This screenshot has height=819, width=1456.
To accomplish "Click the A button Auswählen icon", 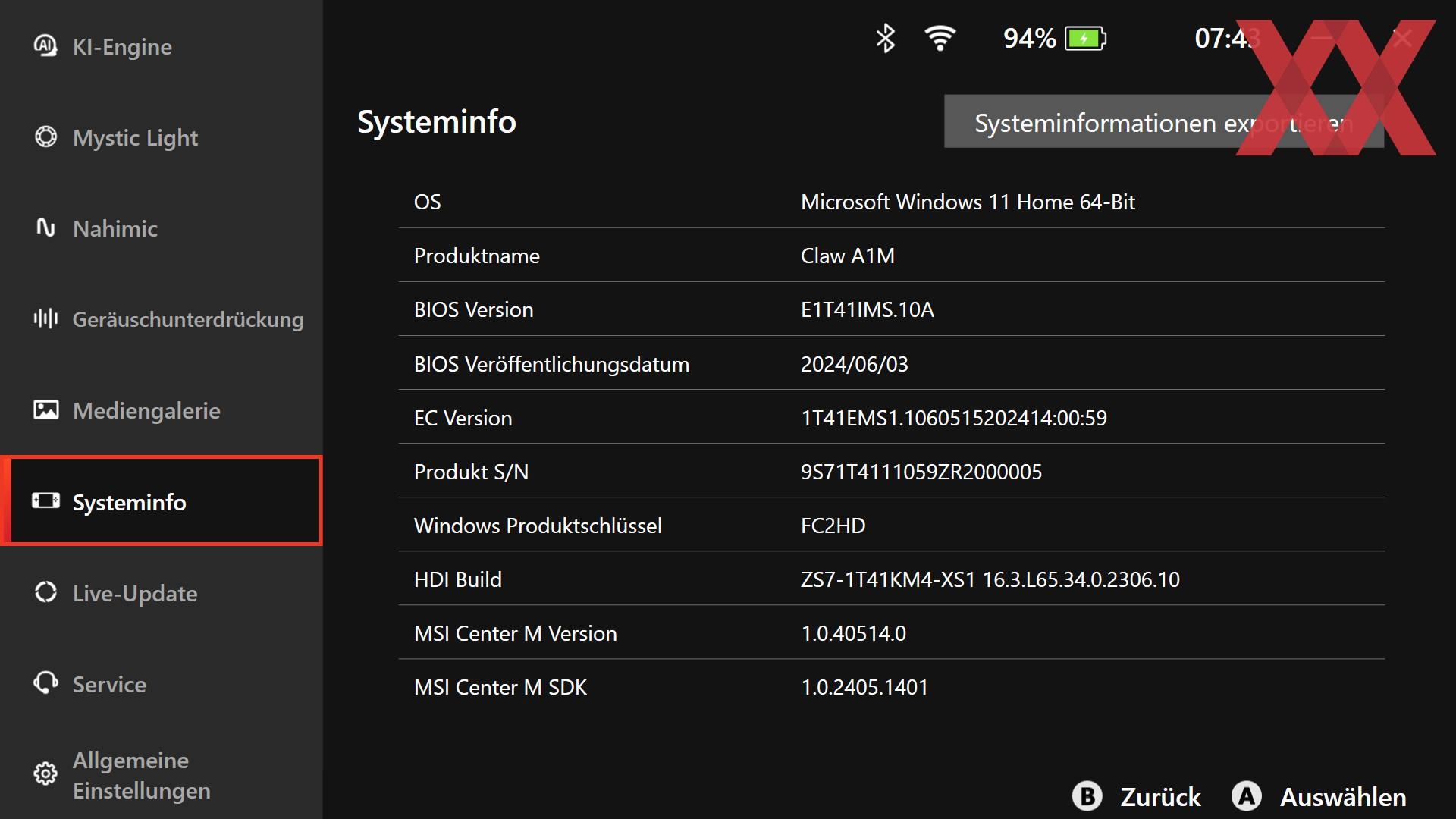I will [1246, 796].
